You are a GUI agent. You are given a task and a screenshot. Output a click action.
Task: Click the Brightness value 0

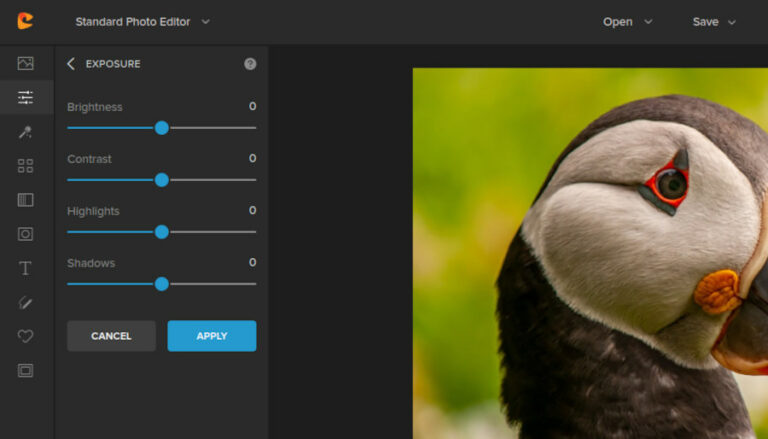coord(252,106)
